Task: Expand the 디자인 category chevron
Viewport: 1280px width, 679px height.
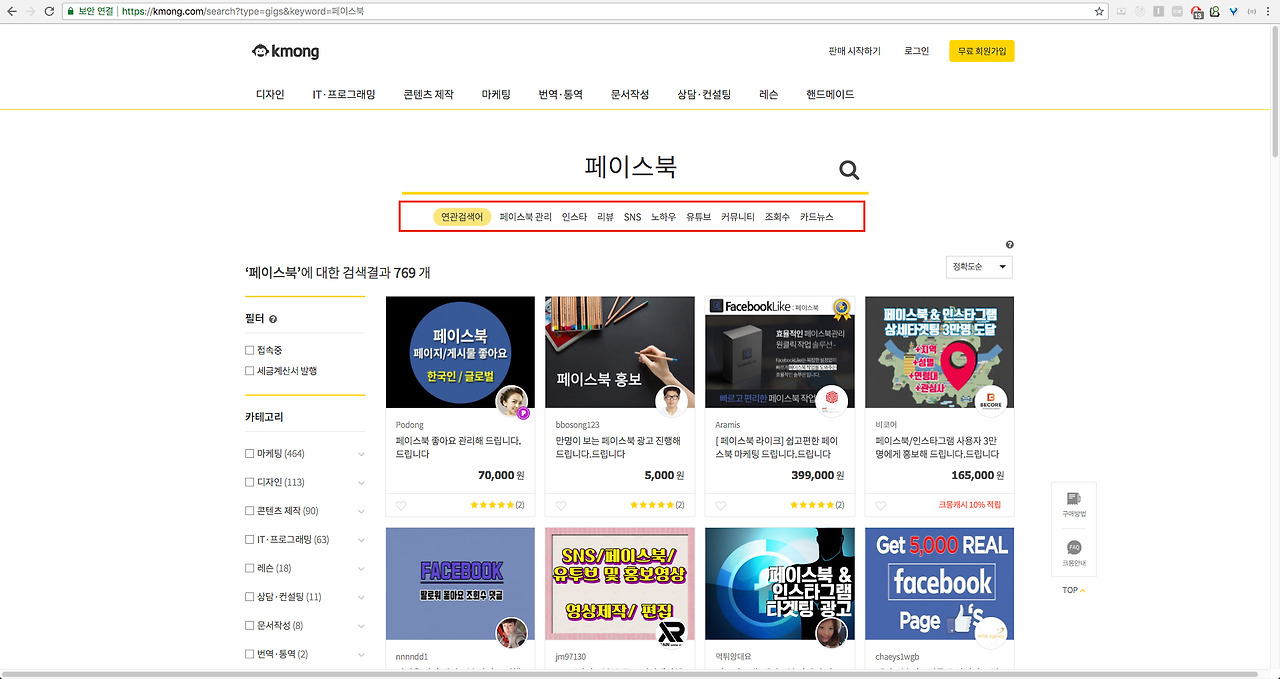Action: pos(361,483)
